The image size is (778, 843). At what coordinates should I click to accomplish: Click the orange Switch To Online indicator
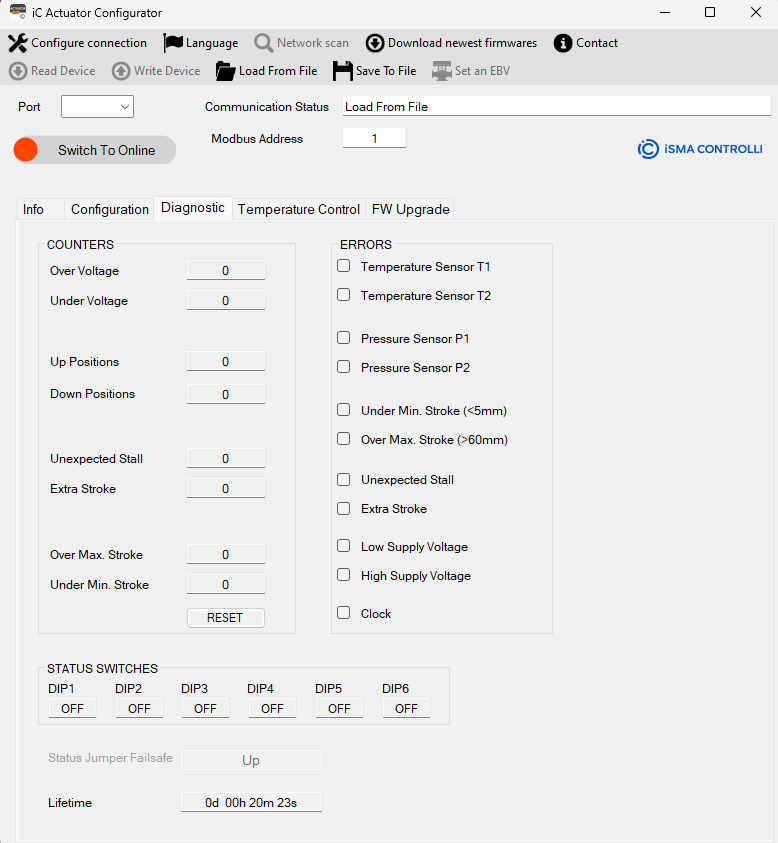coord(25,149)
